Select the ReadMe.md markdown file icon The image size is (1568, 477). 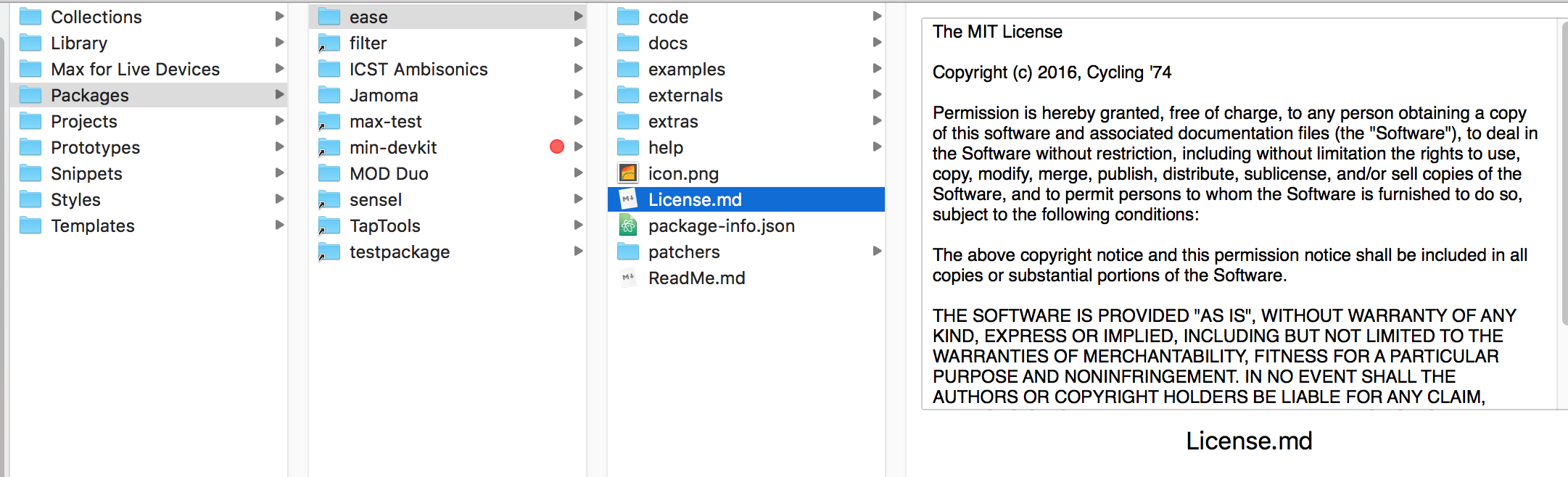tap(628, 278)
